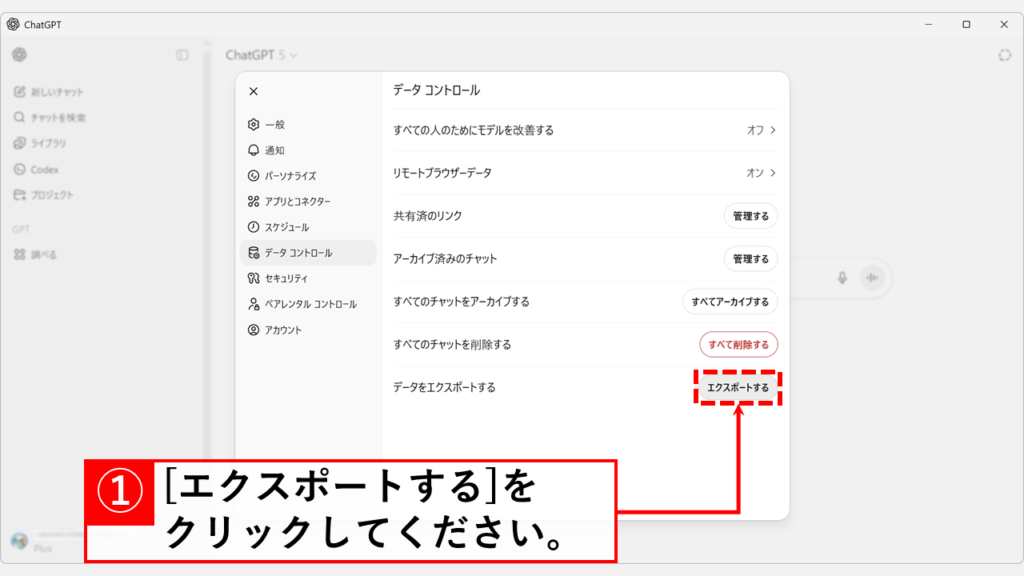Click 管理する for アーカイブ済みのチャット

[750, 259]
